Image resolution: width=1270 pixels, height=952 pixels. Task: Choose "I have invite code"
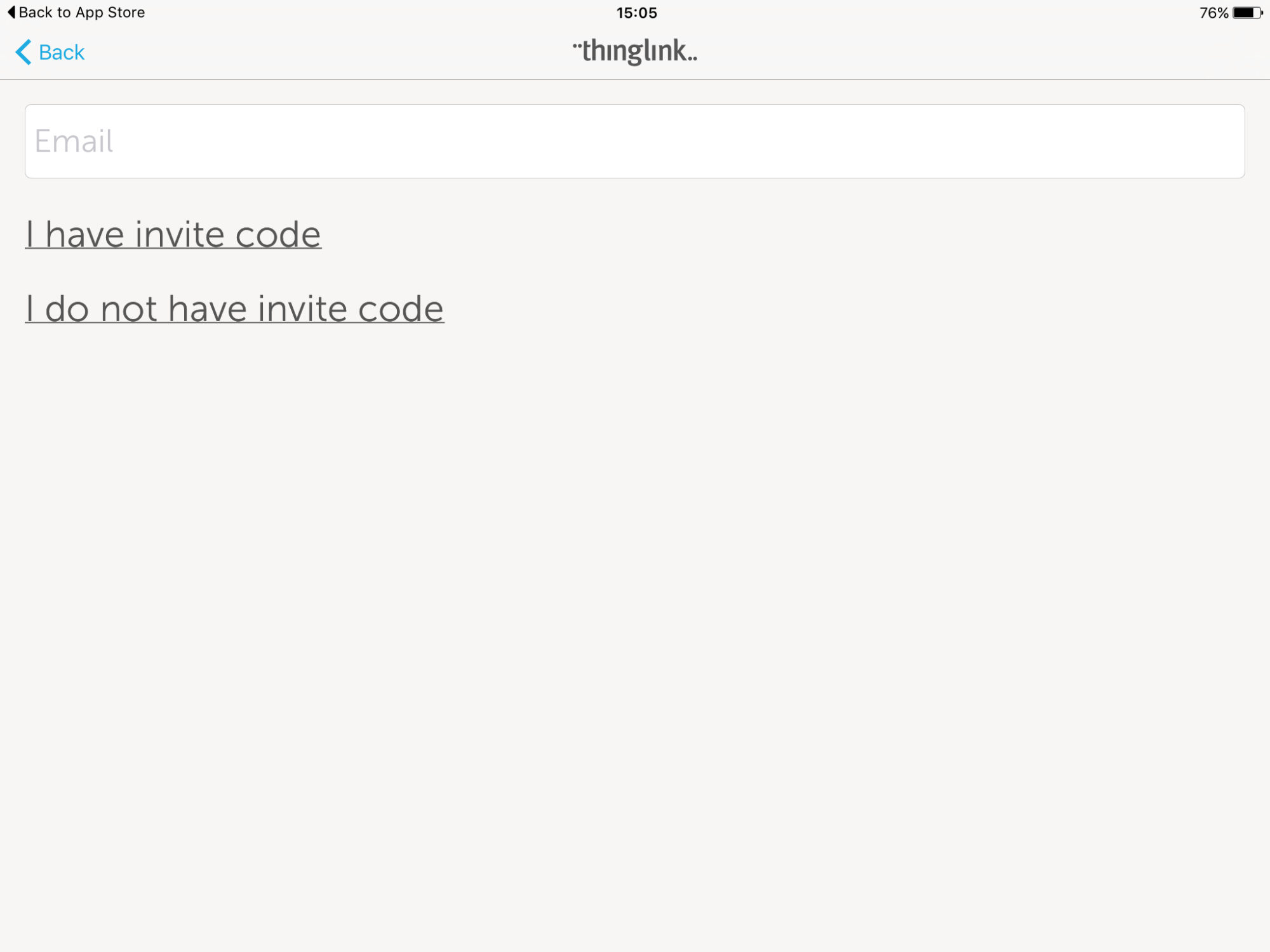173,234
